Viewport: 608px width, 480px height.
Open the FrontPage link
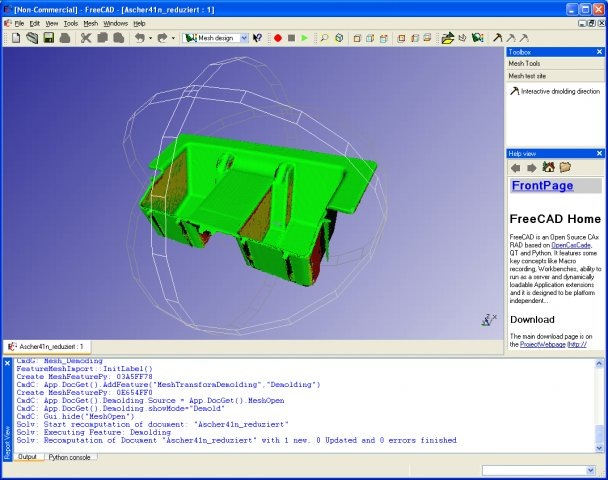pyautogui.click(x=542, y=186)
